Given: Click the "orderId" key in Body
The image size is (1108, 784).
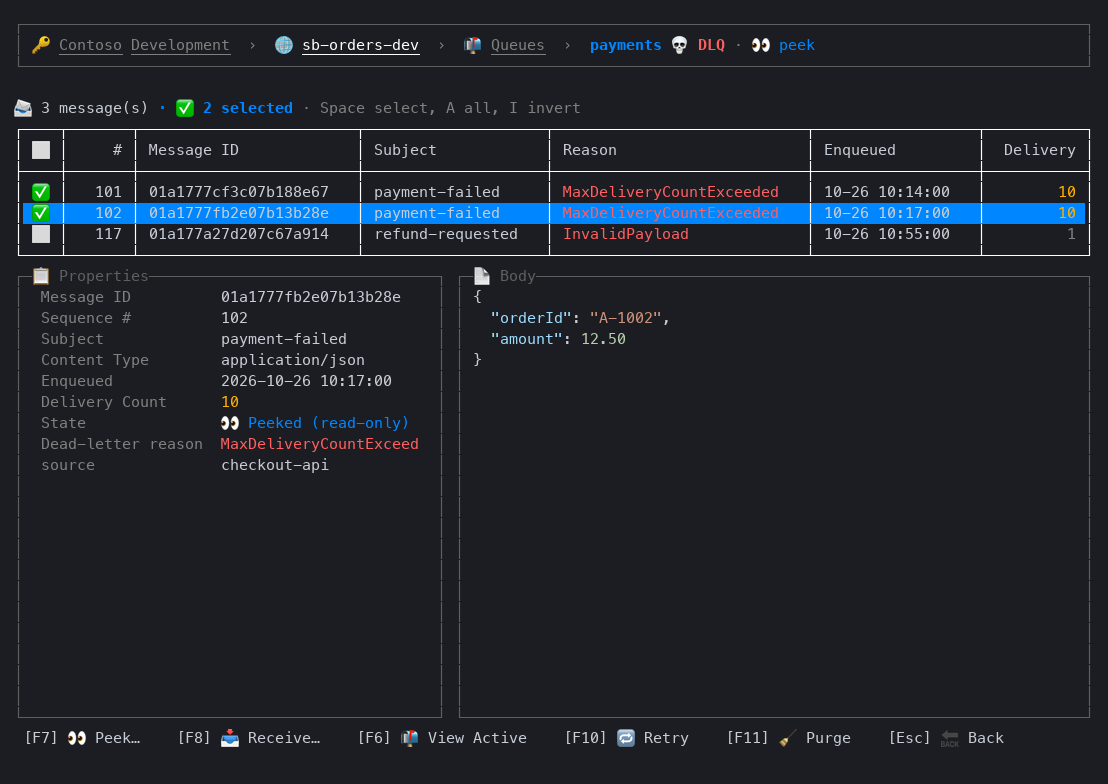Looking at the screenshot, I should pos(531,318).
